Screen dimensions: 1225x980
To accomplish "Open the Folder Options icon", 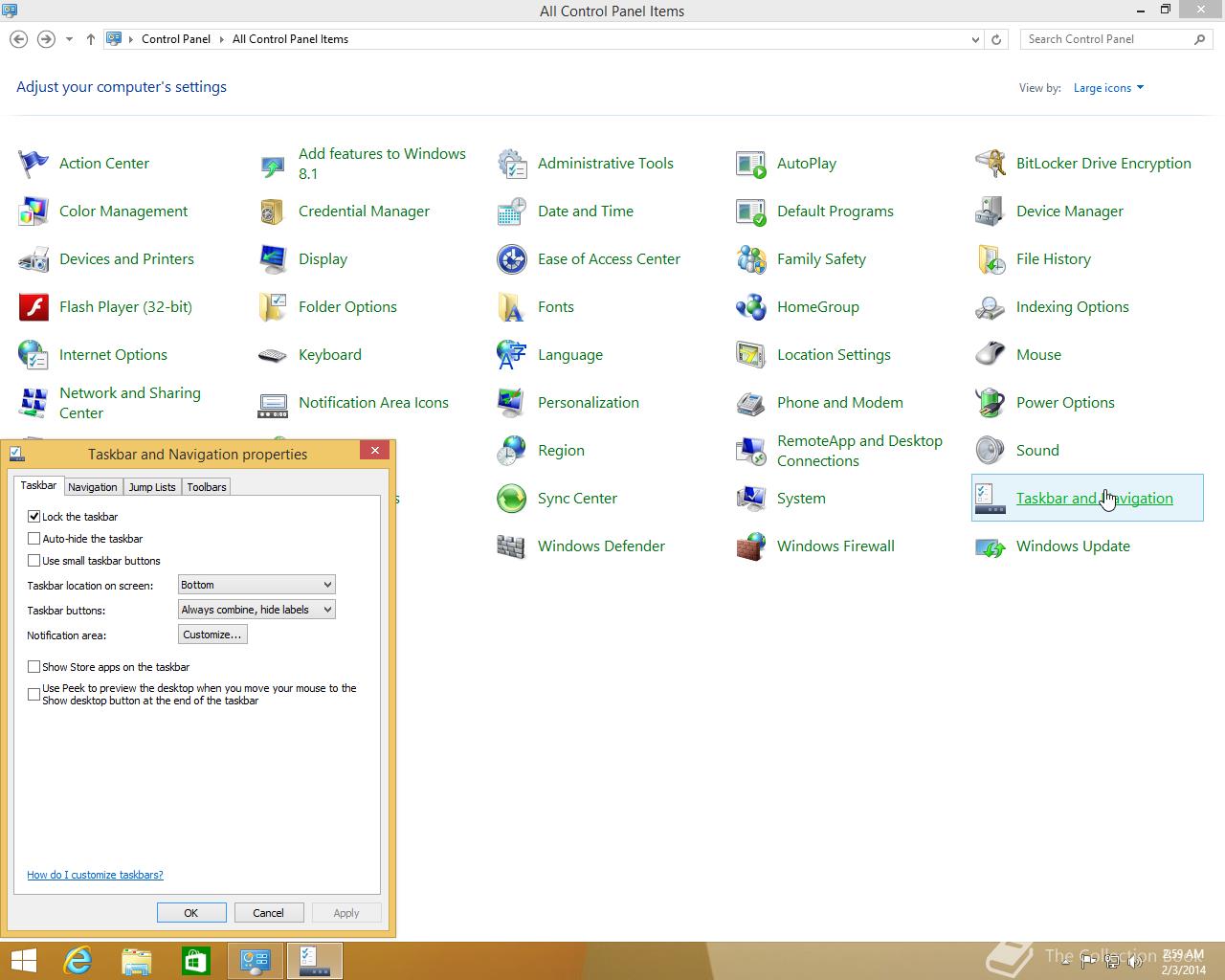I will 273,307.
